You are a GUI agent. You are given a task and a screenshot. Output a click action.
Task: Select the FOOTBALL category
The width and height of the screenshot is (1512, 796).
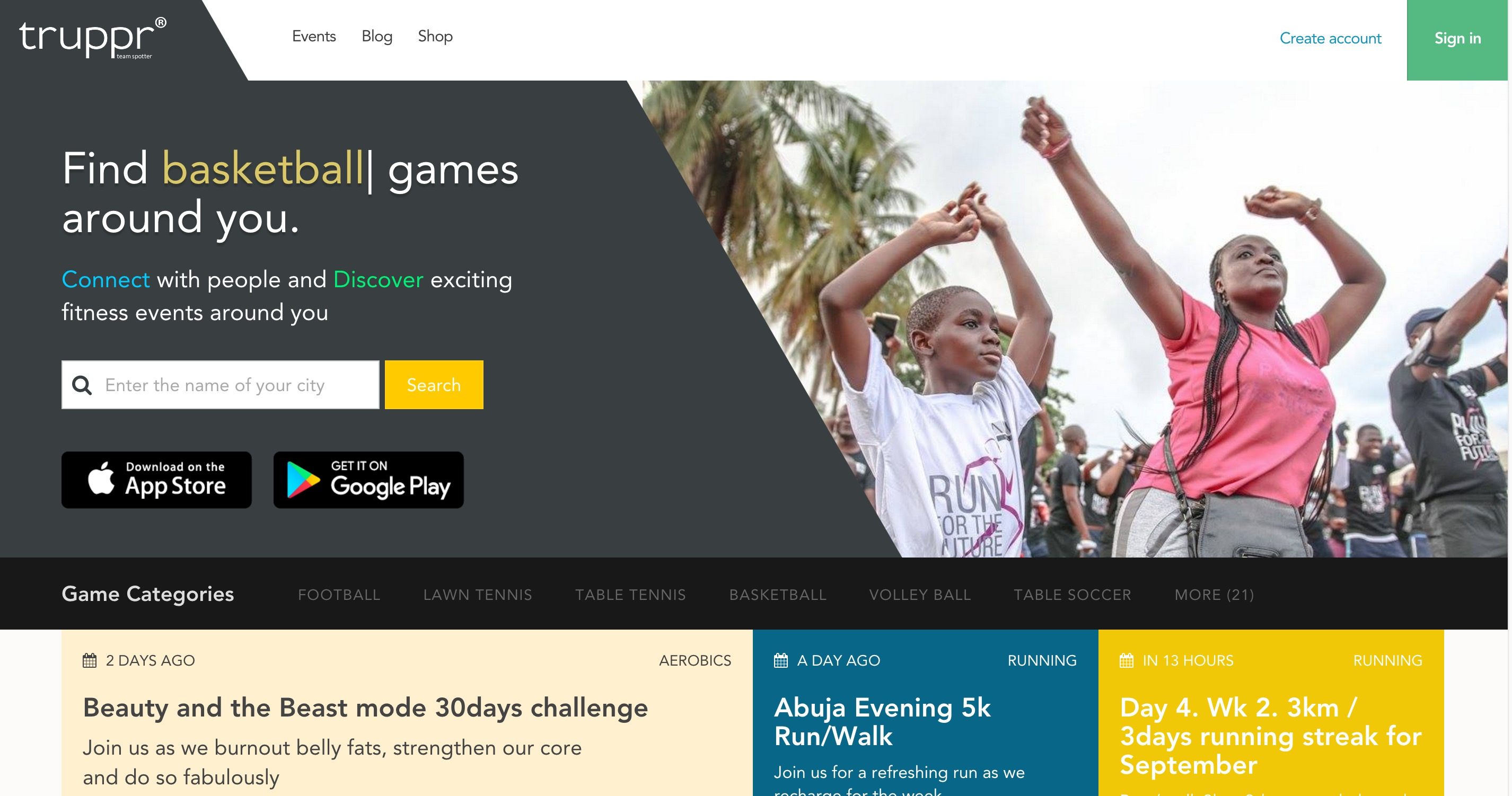tap(339, 595)
